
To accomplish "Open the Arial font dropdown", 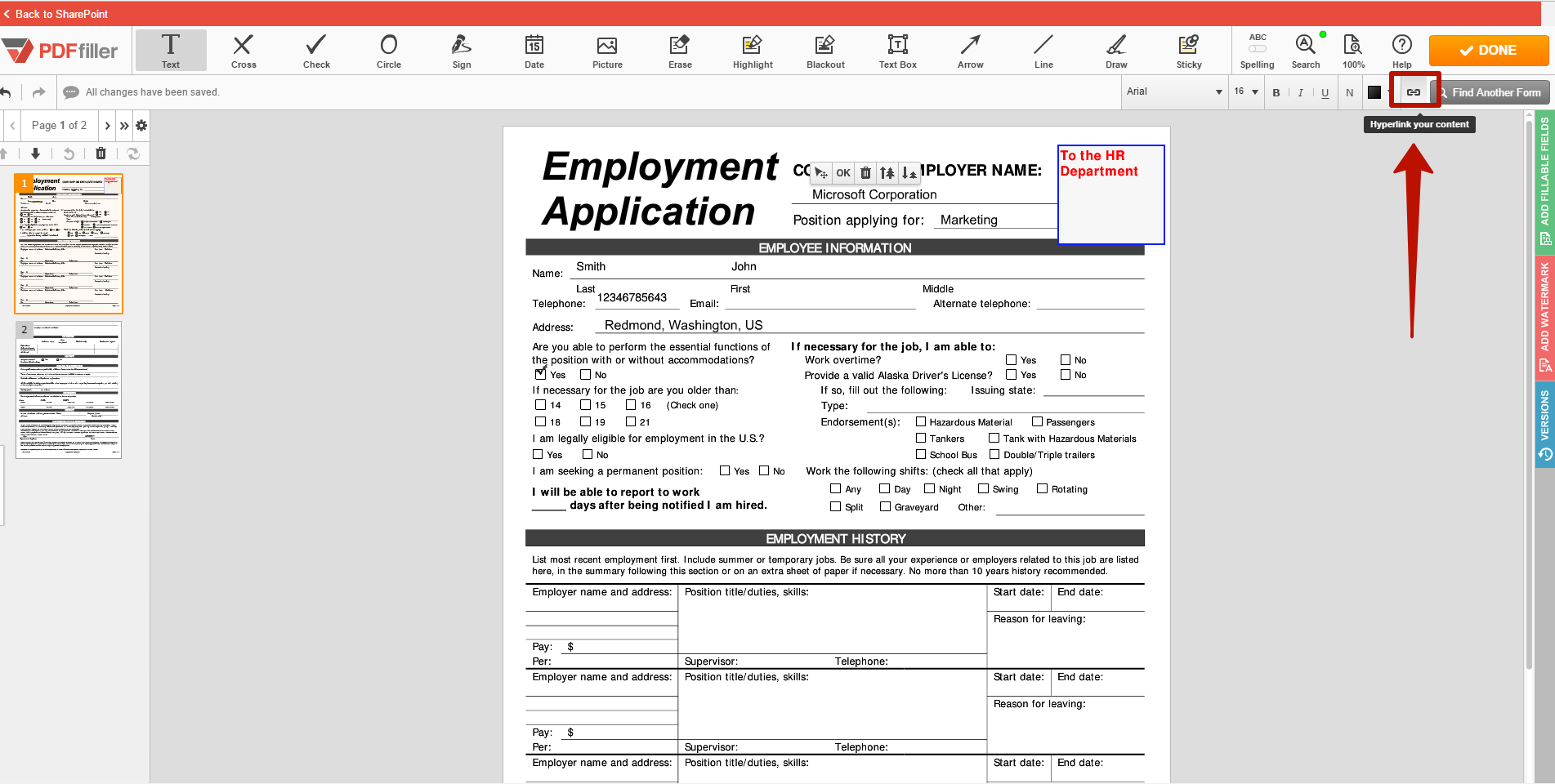I will pyautogui.click(x=1173, y=91).
